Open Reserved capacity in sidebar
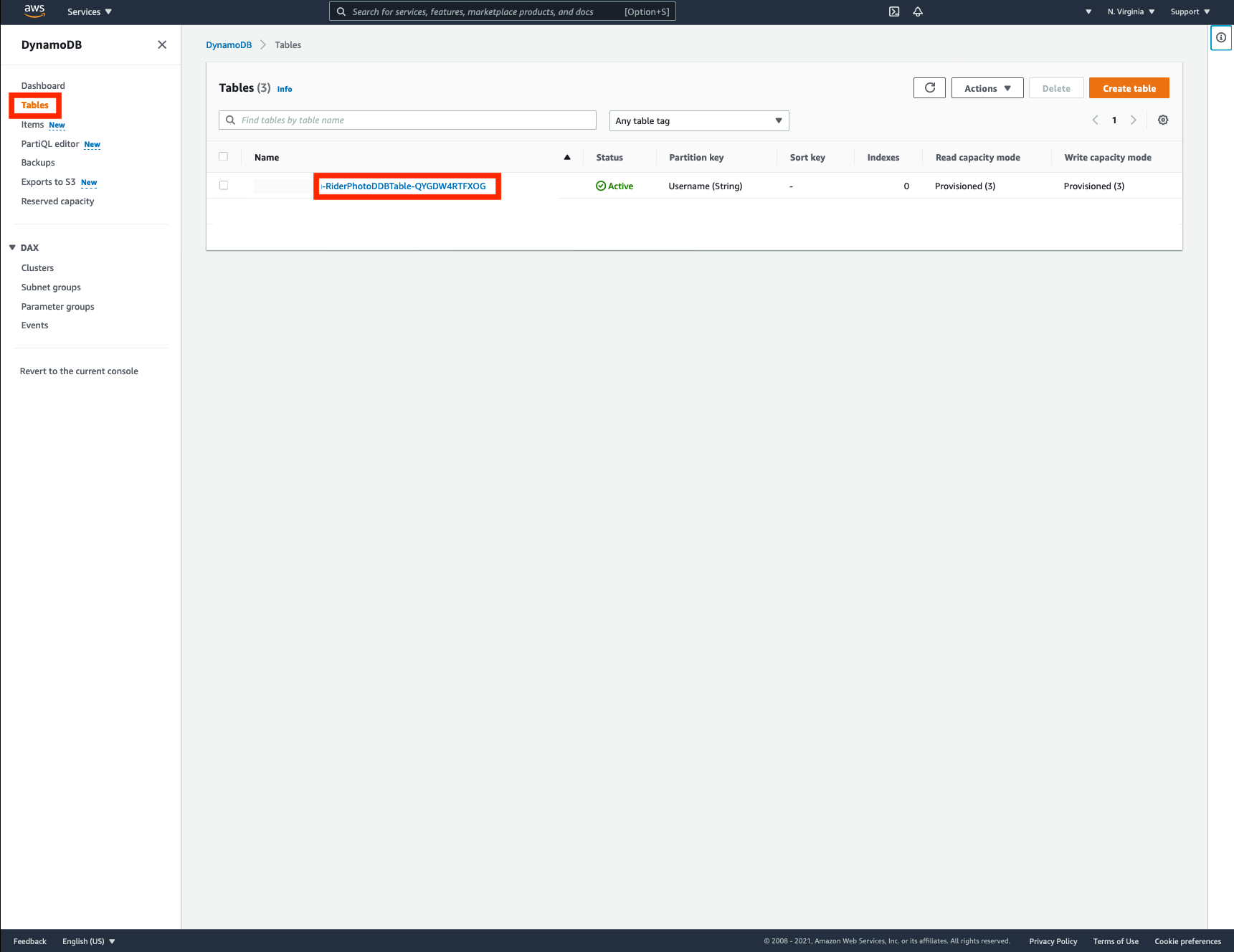 coord(57,201)
